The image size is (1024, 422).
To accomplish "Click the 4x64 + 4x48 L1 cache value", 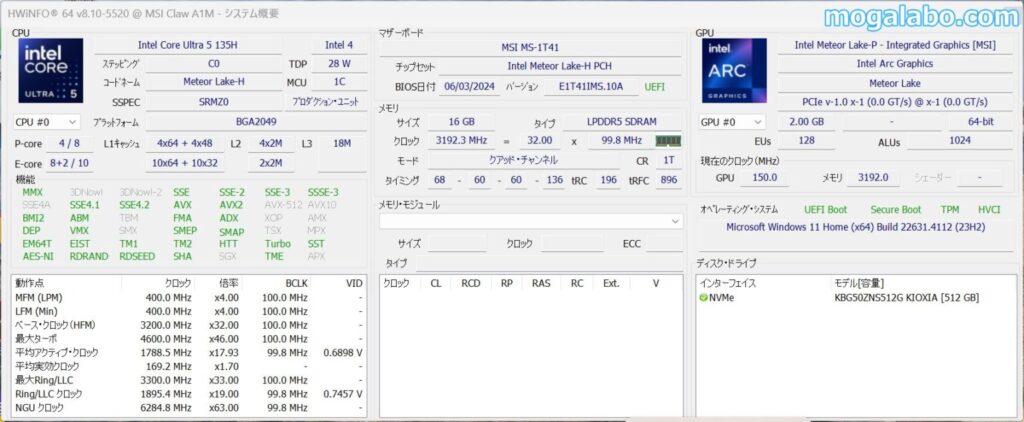I will pos(185,143).
